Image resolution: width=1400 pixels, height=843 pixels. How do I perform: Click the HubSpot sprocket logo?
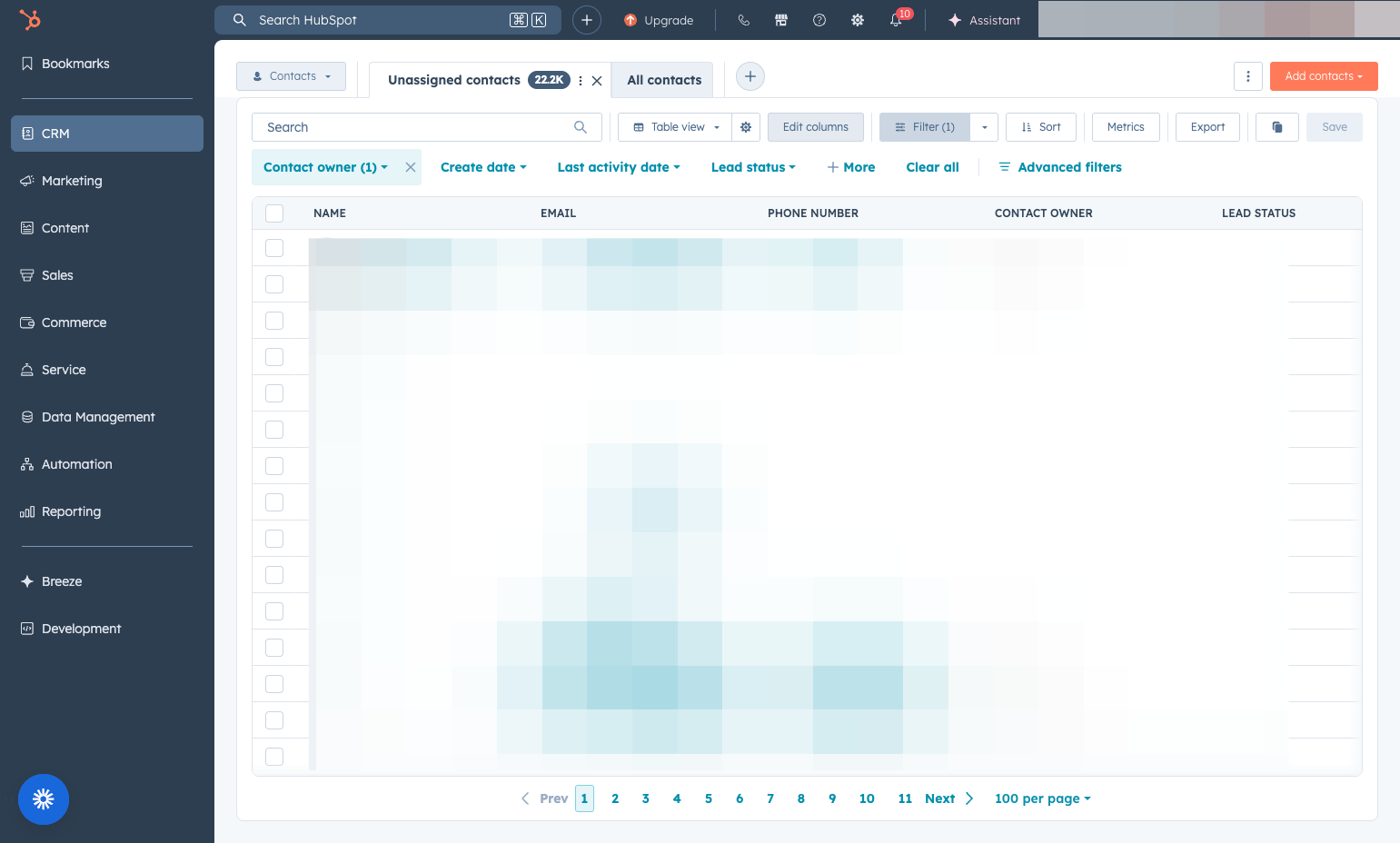pos(30,19)
